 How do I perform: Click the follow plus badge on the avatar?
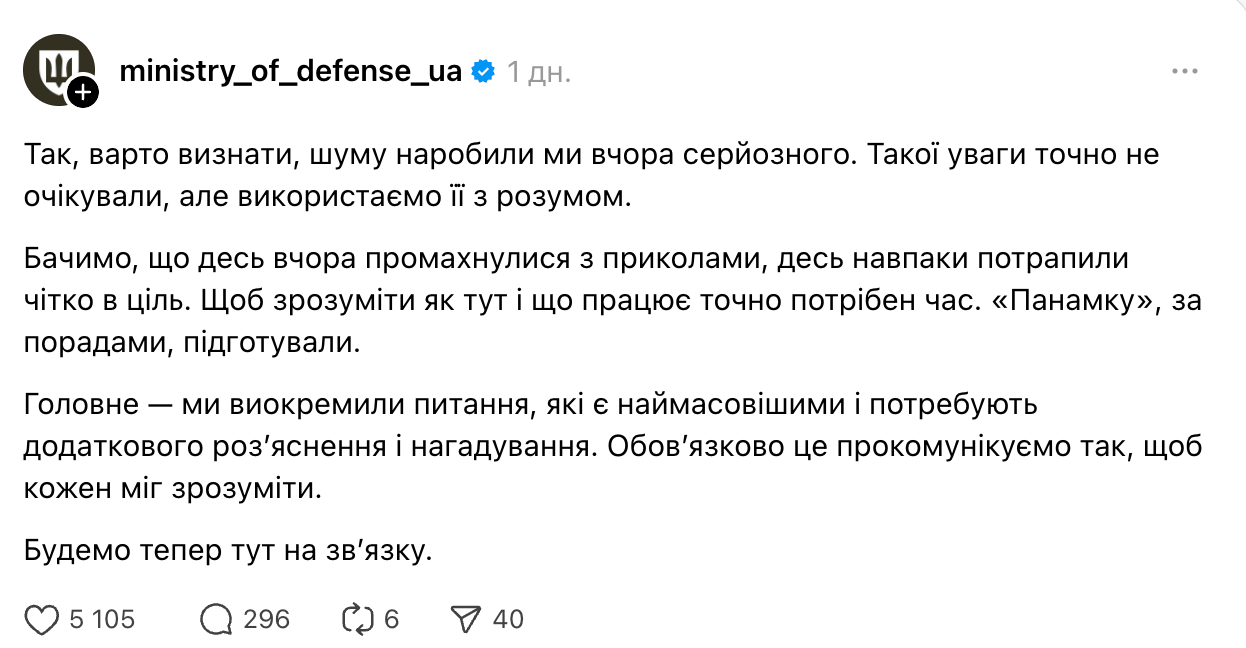(83, 93)
